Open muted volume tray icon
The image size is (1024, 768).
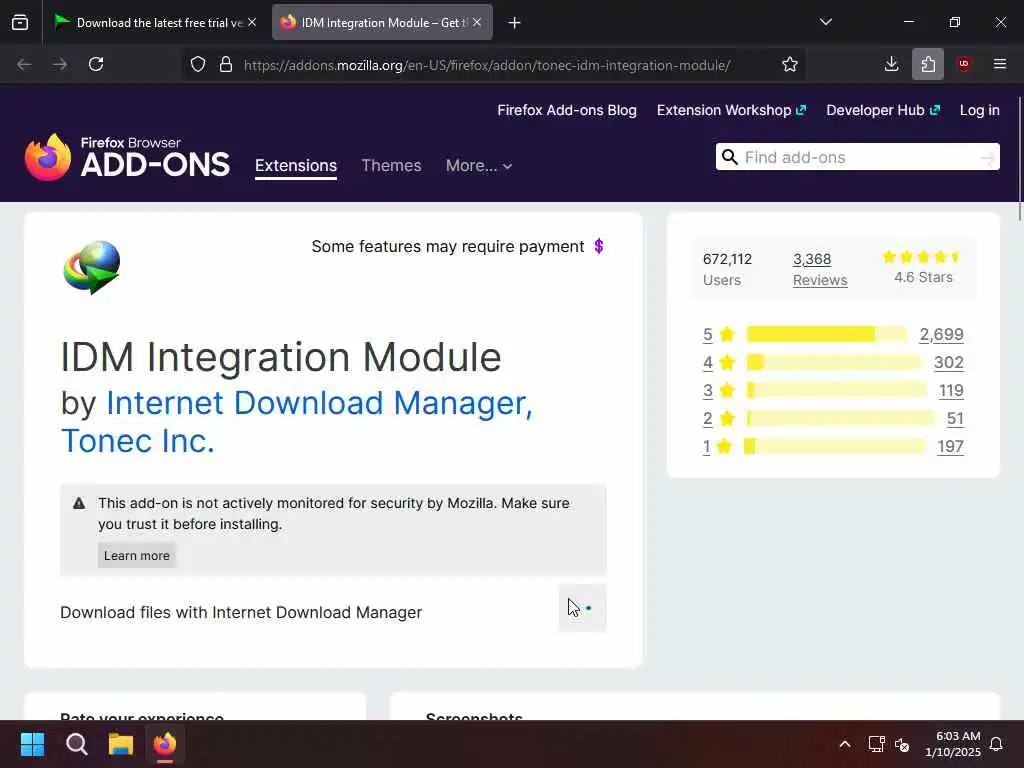(902, 744)
